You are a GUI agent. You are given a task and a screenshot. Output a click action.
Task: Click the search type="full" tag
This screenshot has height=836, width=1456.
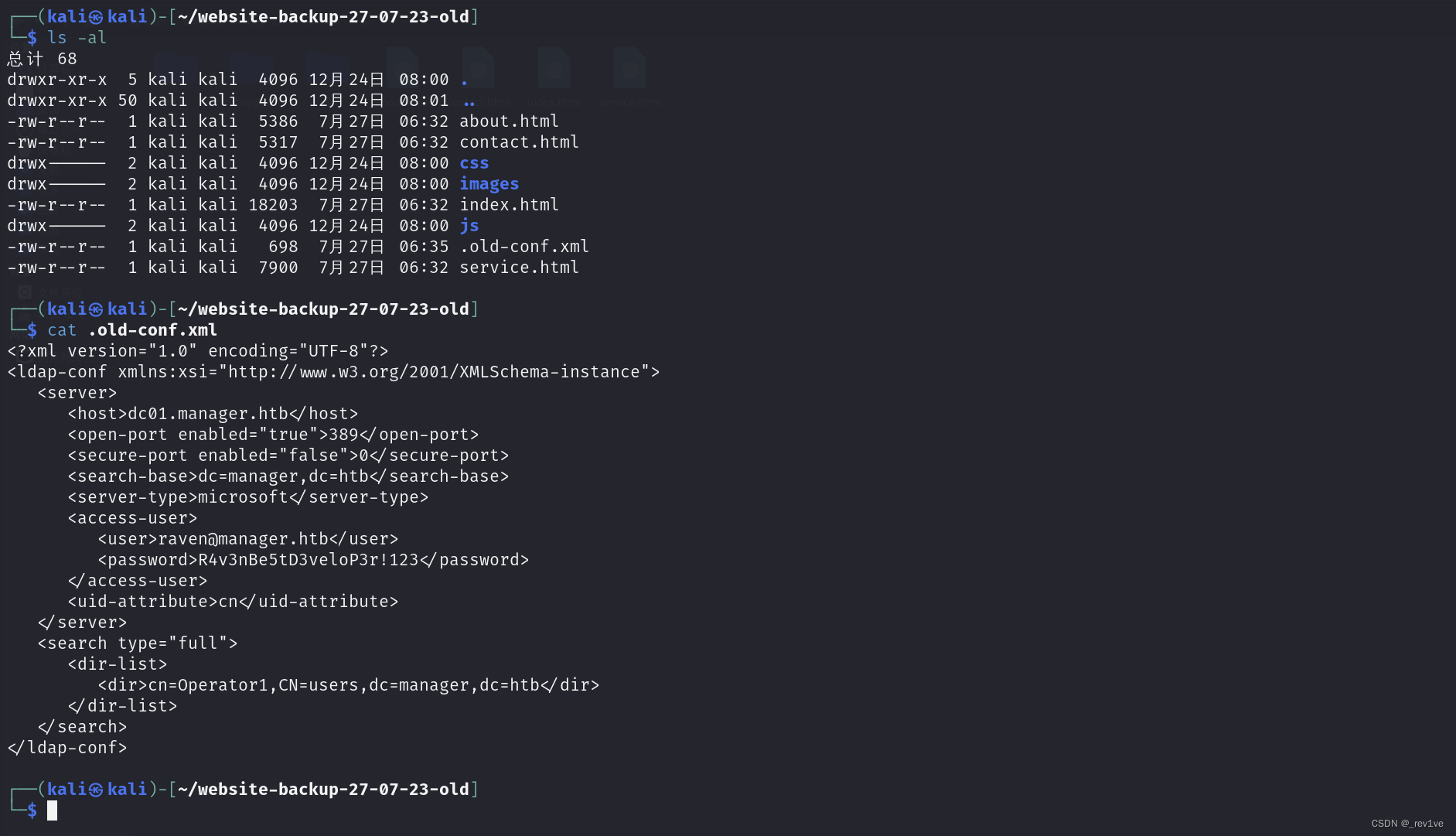[x=138, y=643]
